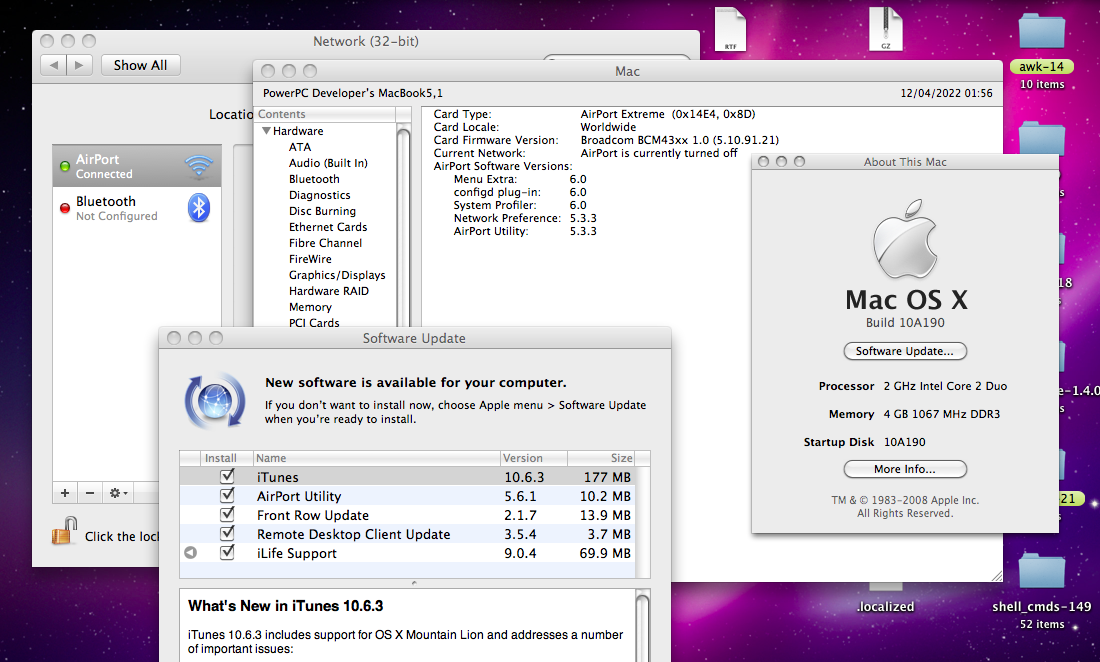1100x662 pixels.
Task: Remove selected service with minus button
Action: point(90,493)
